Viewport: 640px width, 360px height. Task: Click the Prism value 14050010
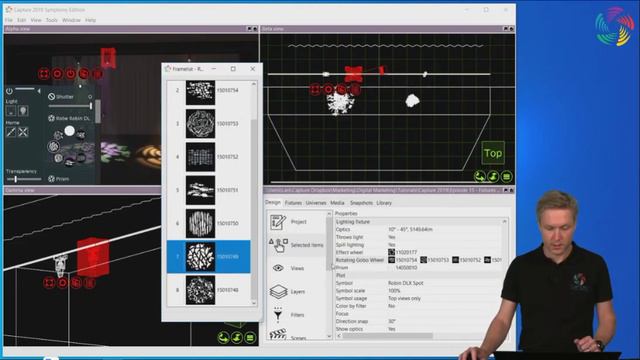click(x=406, y=268)
